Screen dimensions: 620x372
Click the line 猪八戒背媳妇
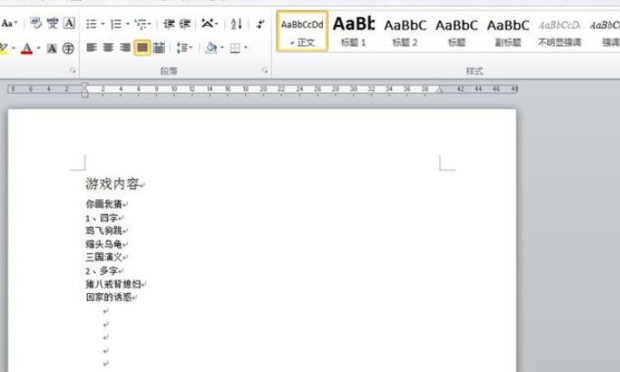pyautogui.click(x=113, y=284)
